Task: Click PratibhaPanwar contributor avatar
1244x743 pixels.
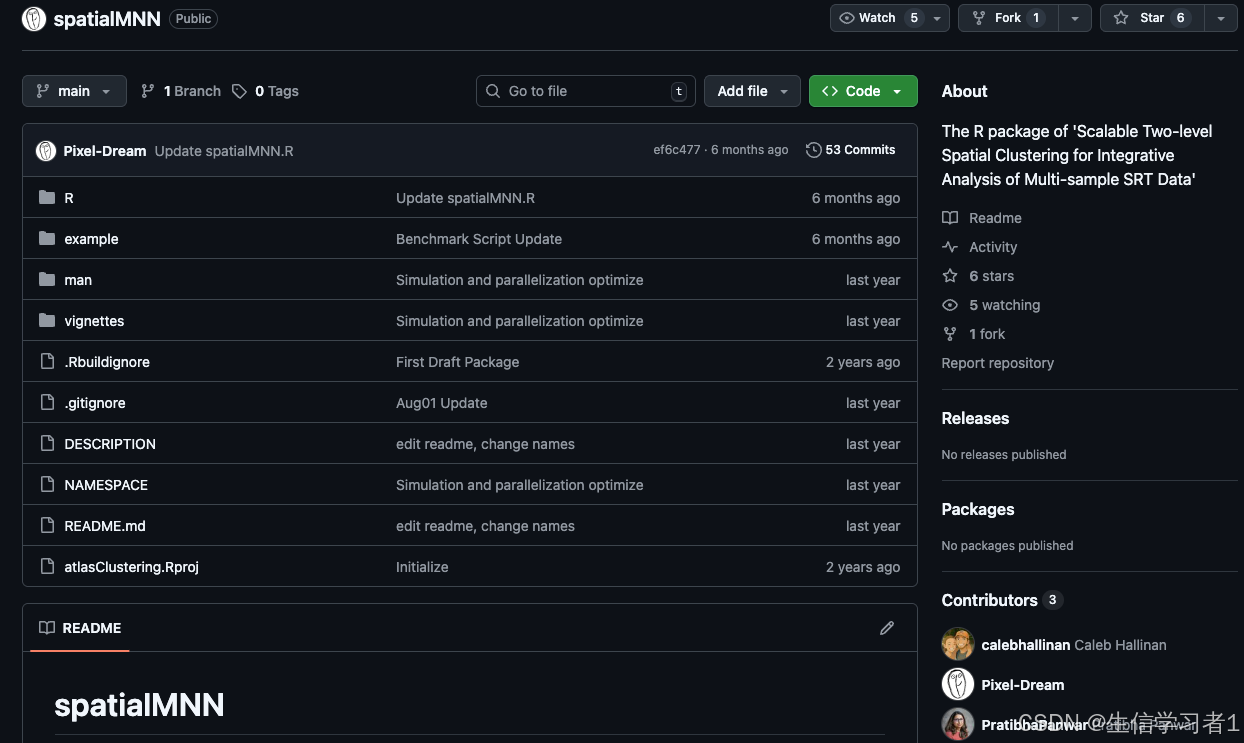Action: click(958, 724)
